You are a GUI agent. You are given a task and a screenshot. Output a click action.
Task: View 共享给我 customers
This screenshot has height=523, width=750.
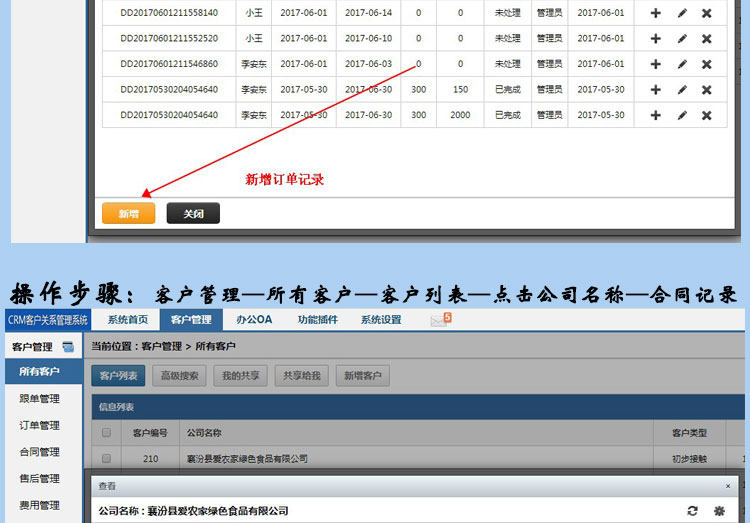302,376
